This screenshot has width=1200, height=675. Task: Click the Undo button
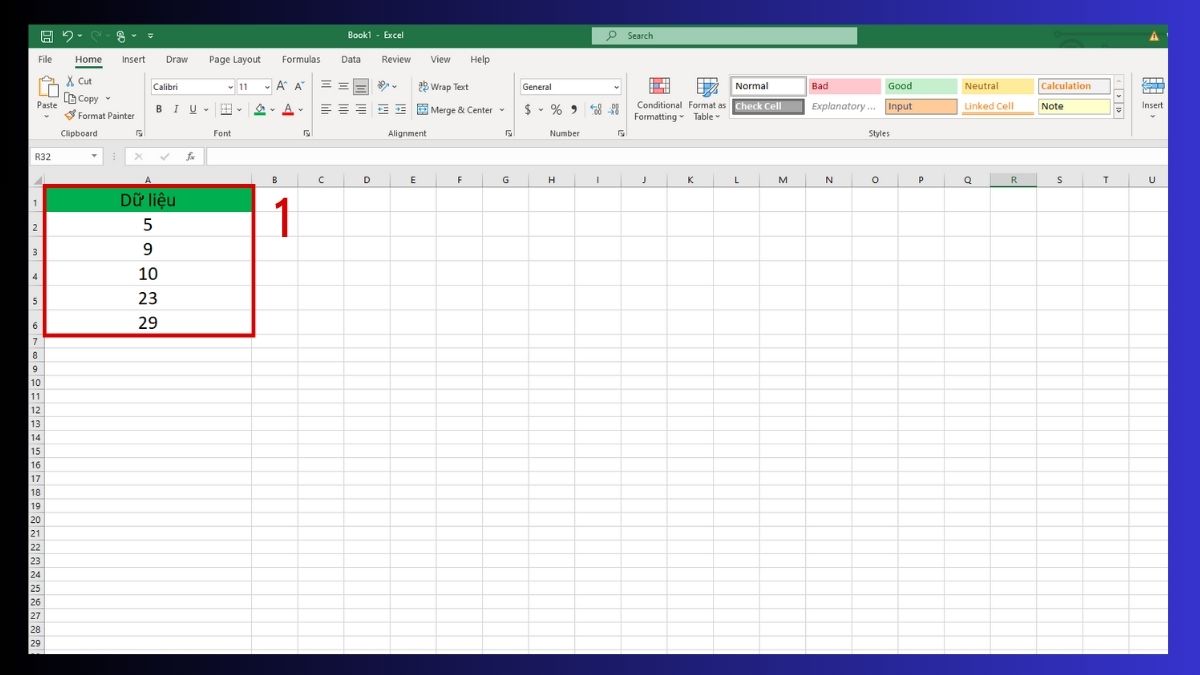68,35
